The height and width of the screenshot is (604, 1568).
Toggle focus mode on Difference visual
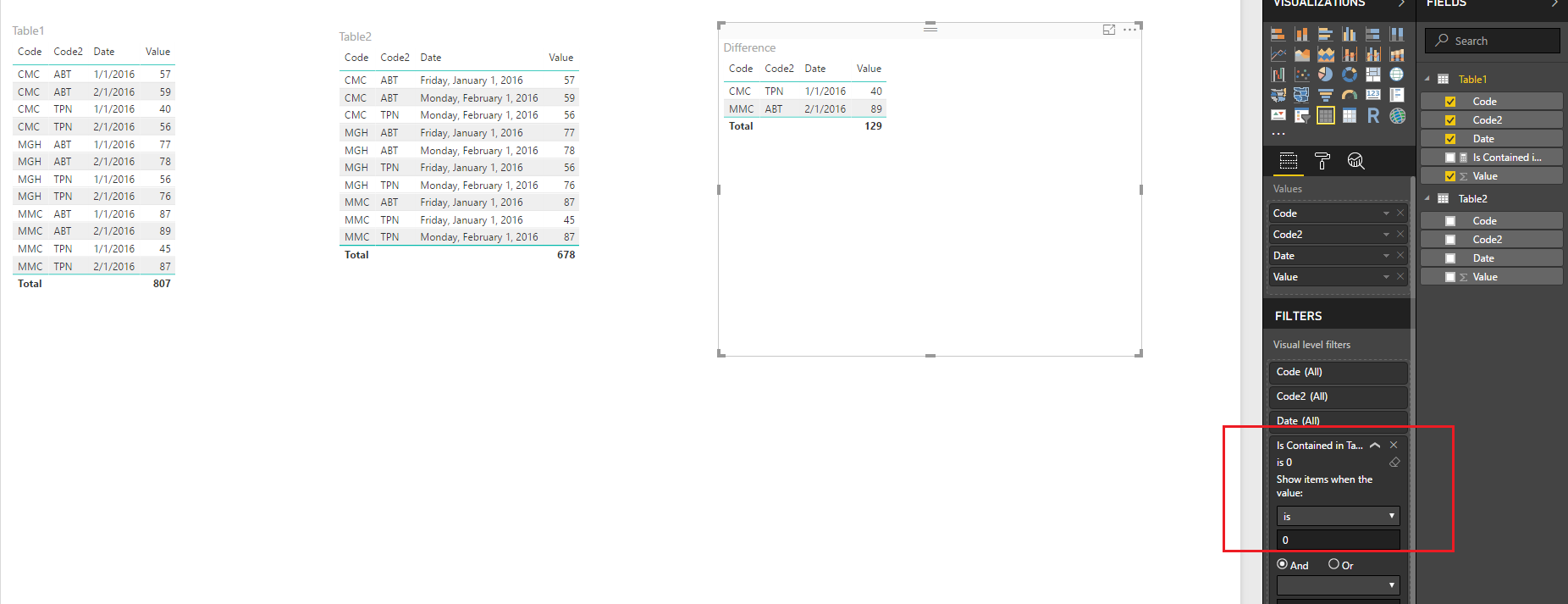pos(1109,30)
